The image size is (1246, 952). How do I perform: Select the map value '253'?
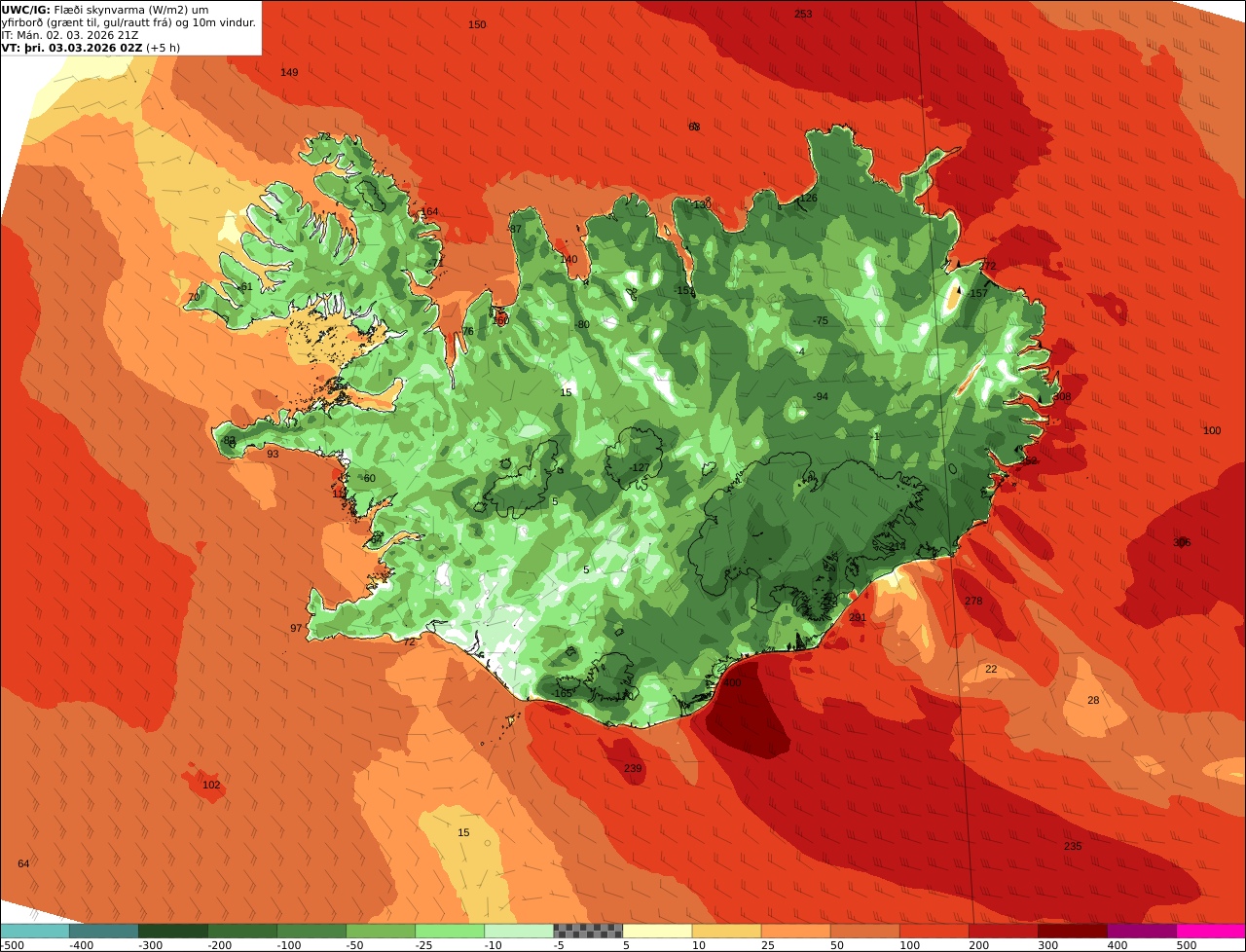tap(803, 14)
